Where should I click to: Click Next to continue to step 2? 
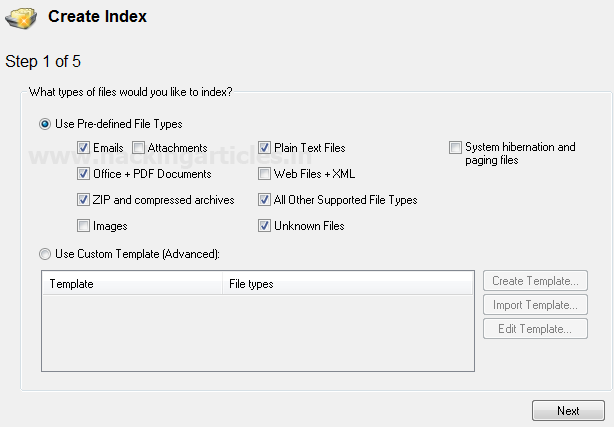coord(568,411)
